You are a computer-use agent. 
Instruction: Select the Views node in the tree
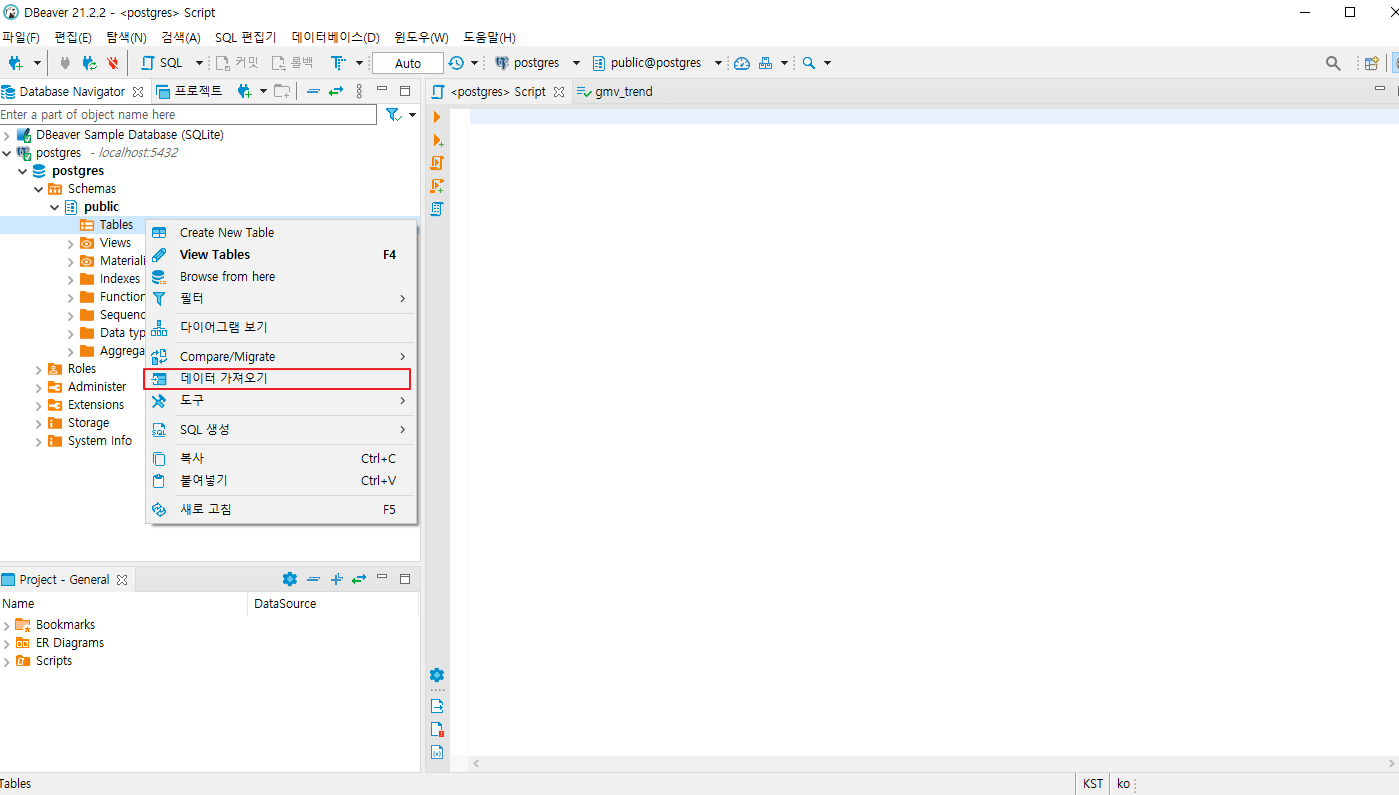[115, 243]
